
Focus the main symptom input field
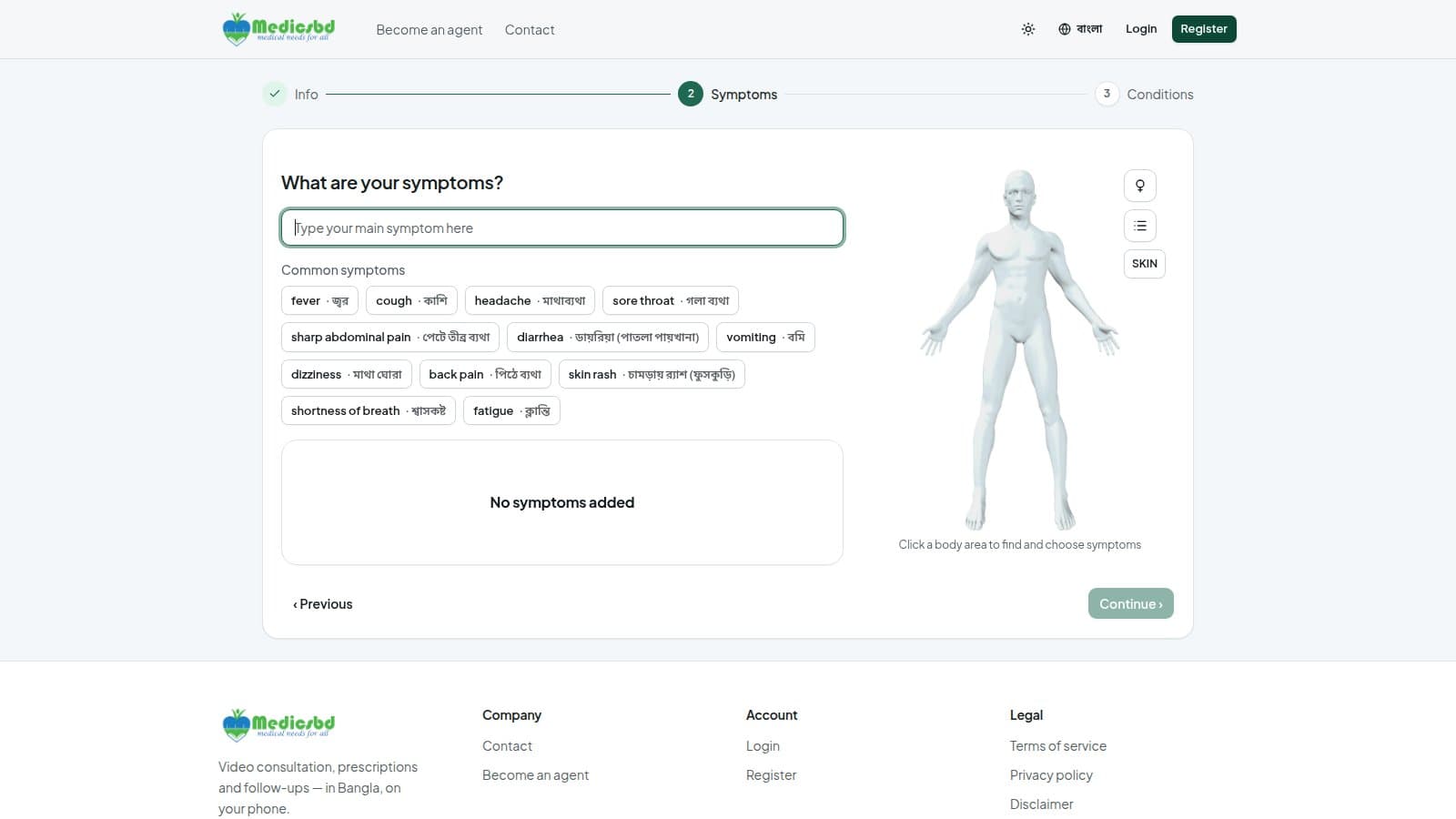(562, 227)
